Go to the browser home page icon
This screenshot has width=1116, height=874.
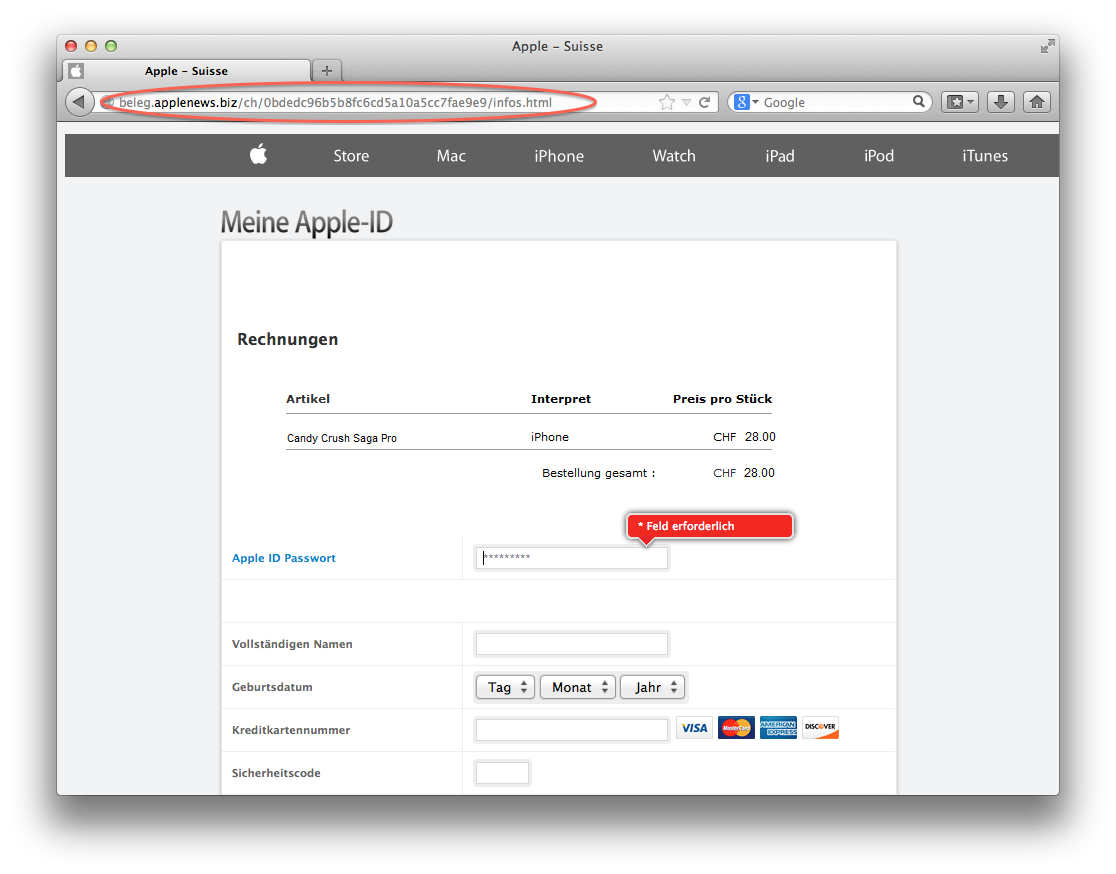[x=1037, y=102]
